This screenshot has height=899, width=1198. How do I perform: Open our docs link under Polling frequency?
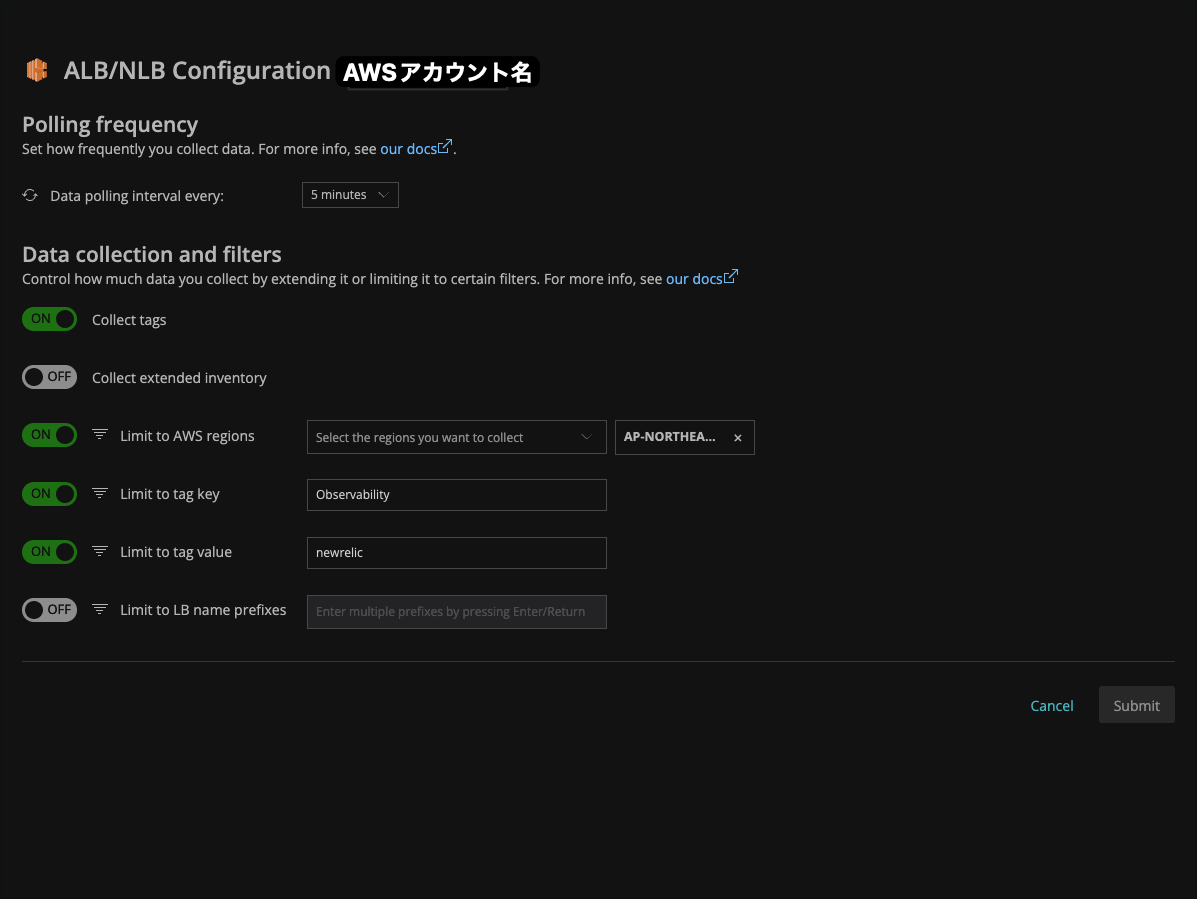point(416,148)
